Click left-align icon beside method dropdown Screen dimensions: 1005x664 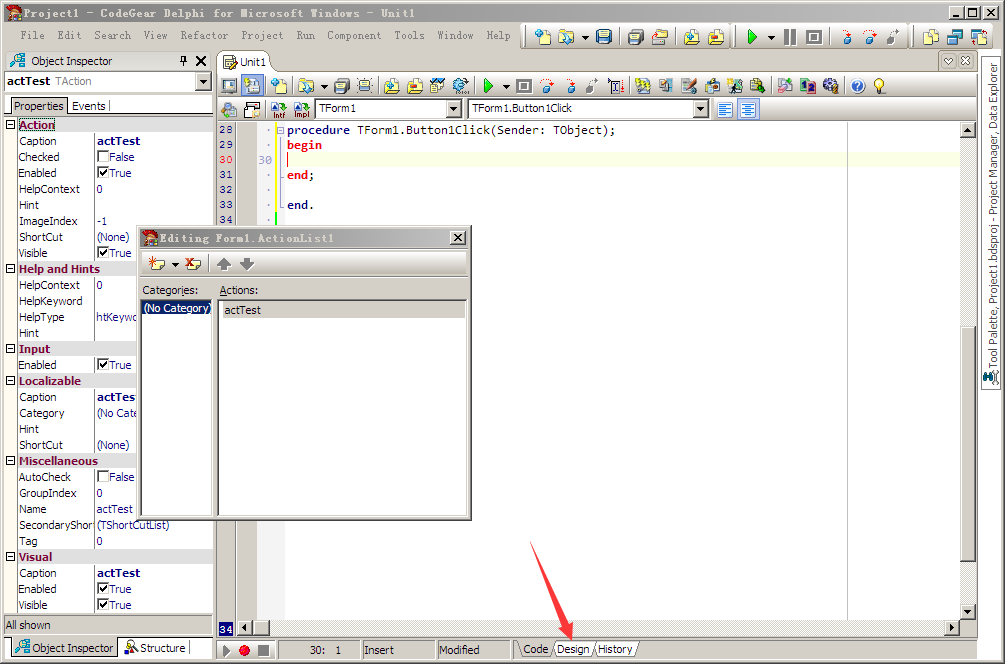pyautogui.click(x=725, y=109)
